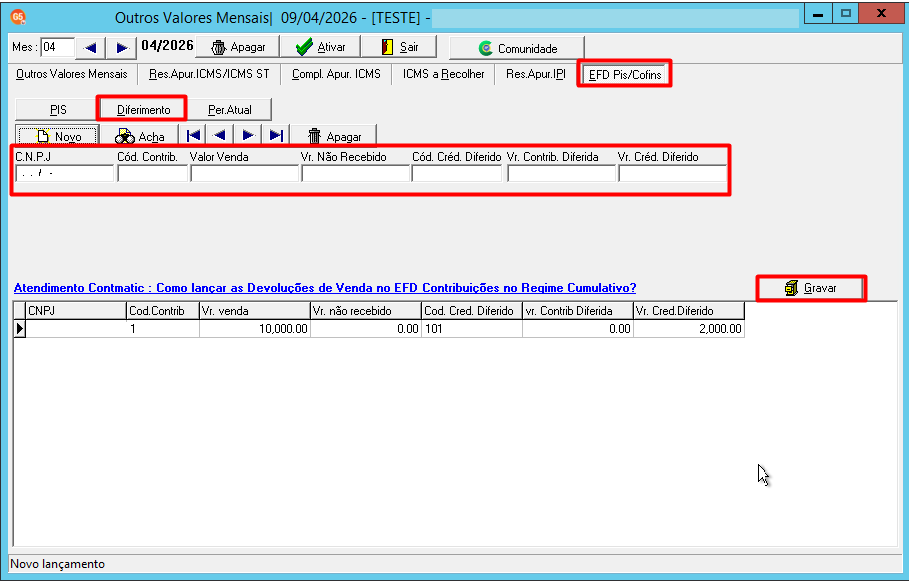Click the Cod. Cred. Diferido column header

(472, 311)
